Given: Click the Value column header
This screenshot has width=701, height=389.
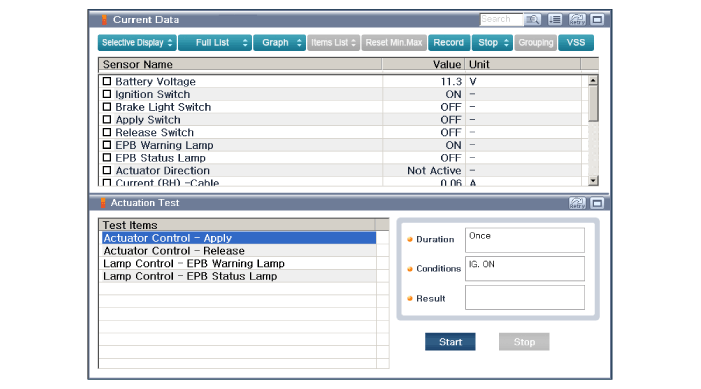Looking at the screenshot, I should 423,64.
